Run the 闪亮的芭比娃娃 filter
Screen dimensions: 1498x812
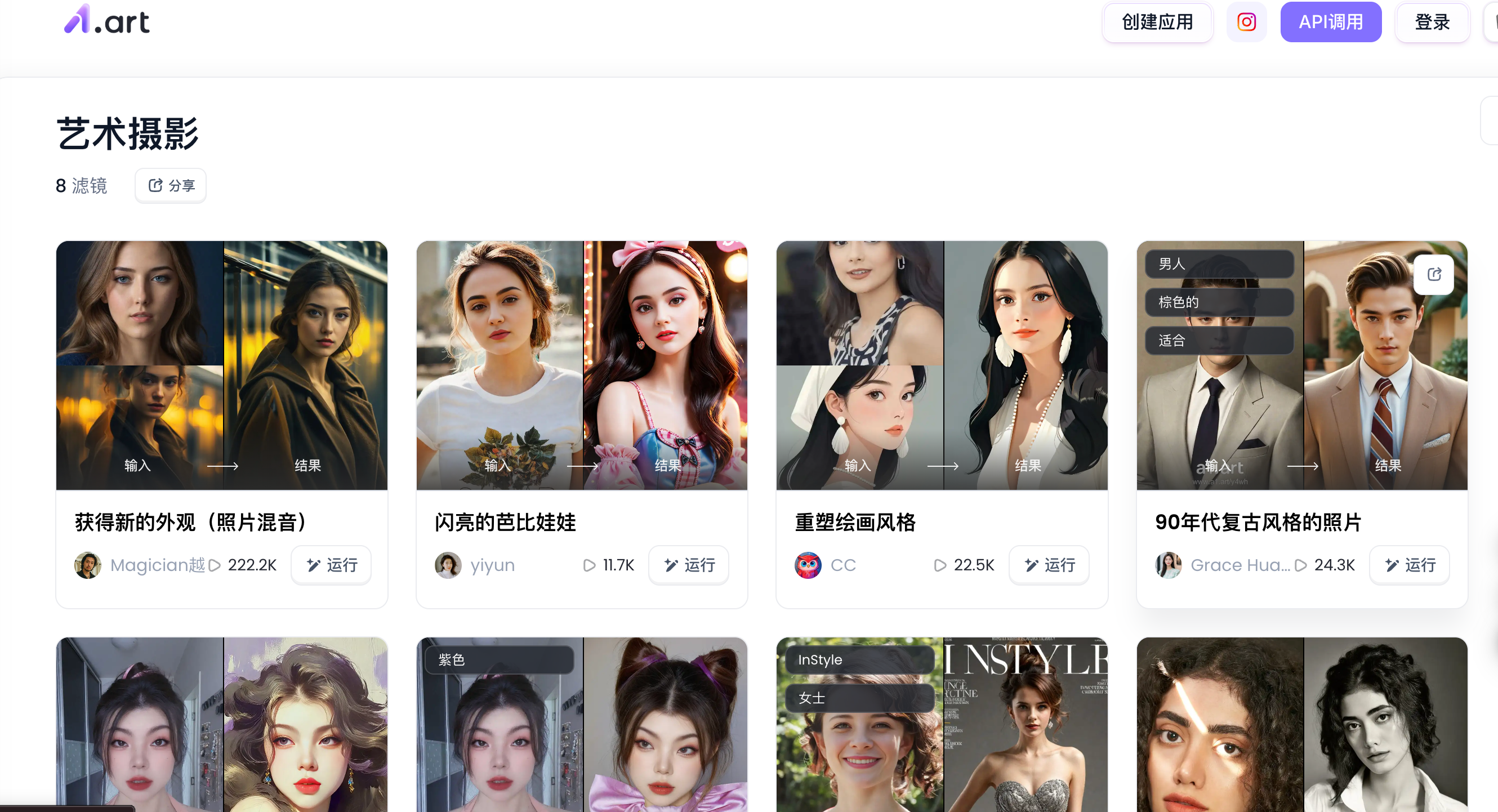689,565
